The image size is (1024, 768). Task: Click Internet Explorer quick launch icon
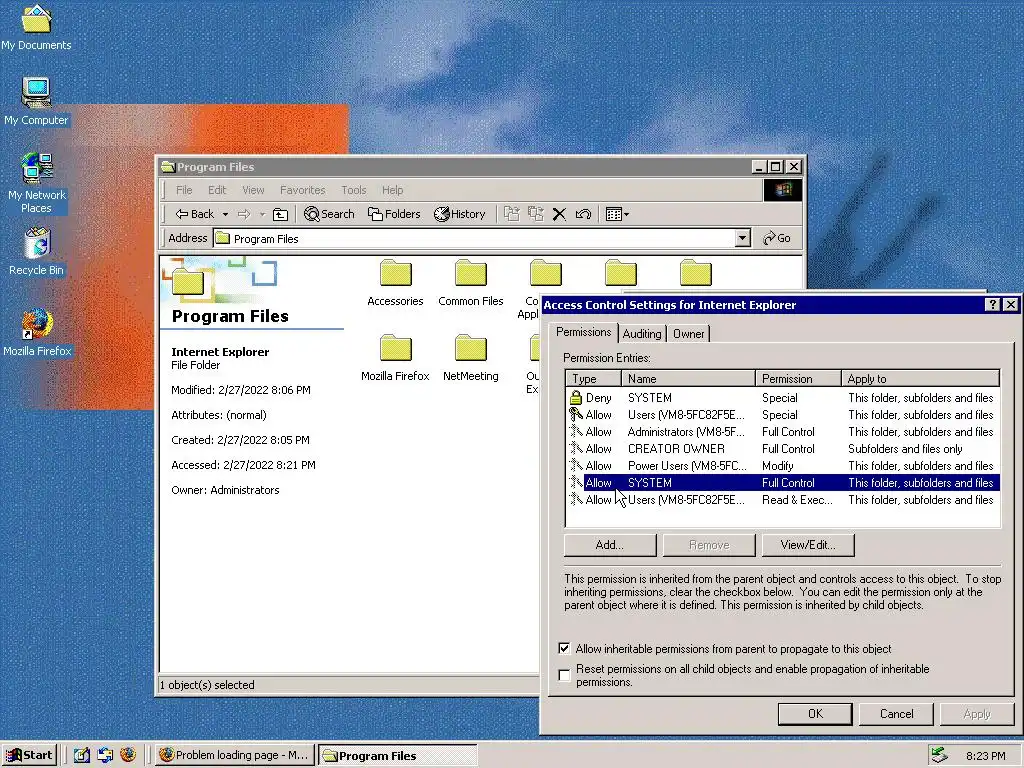tap(104, 755)
